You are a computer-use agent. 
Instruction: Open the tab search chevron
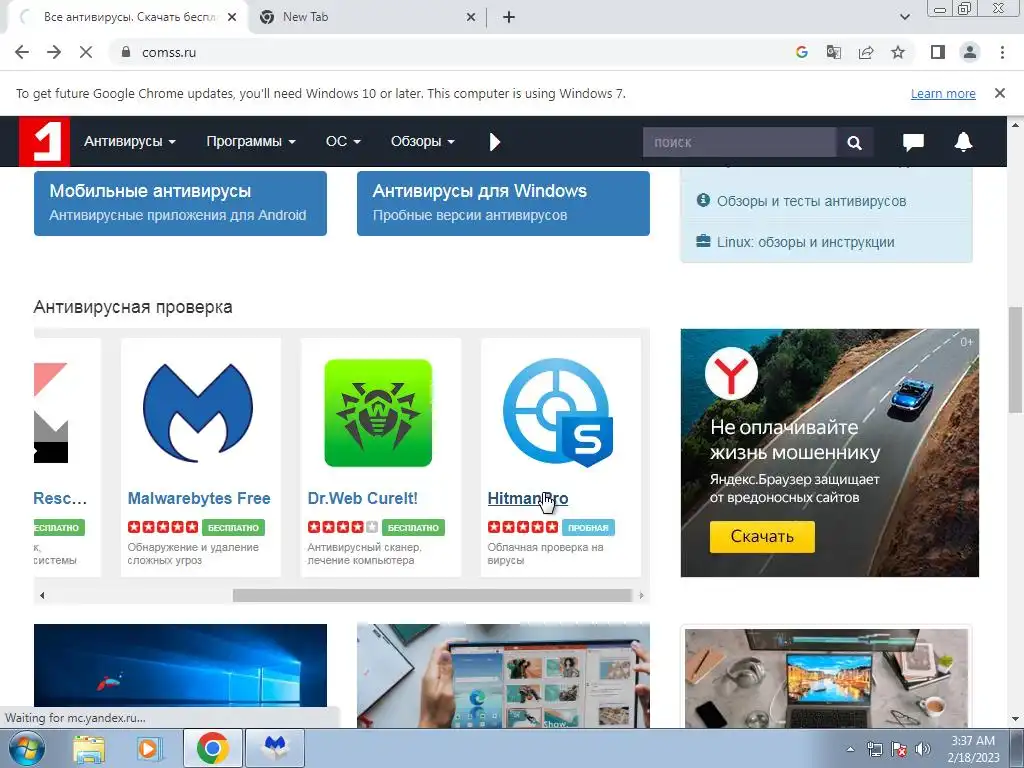click(x=904, y=17)
